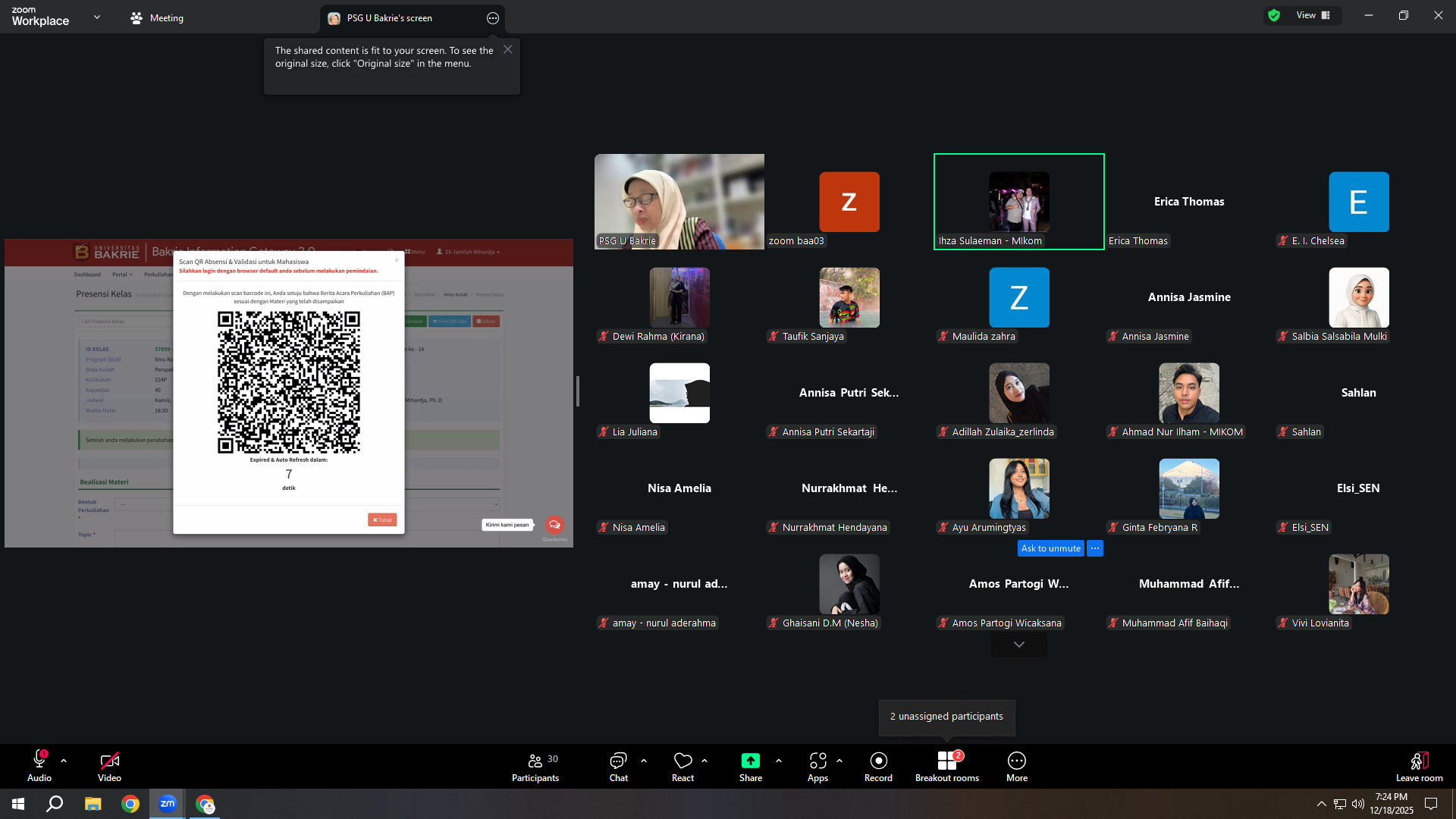This screenshot has height=819, width=1456.
Task: Select Ahmad Nur Ilham - MIKOM tile
Action: (x=1189, y=393)
